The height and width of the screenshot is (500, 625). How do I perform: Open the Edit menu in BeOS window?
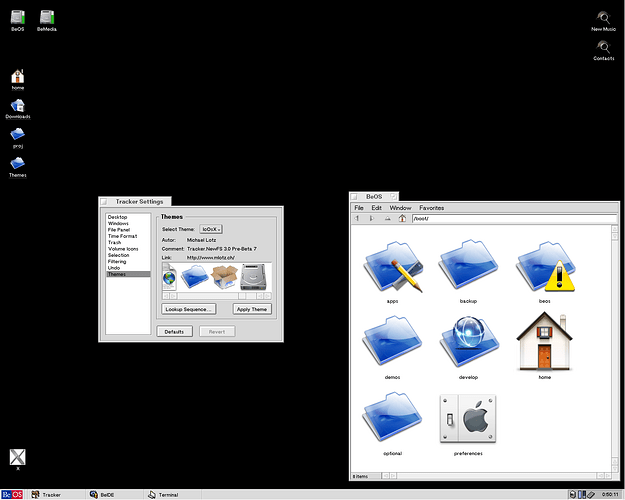point(376,208)
